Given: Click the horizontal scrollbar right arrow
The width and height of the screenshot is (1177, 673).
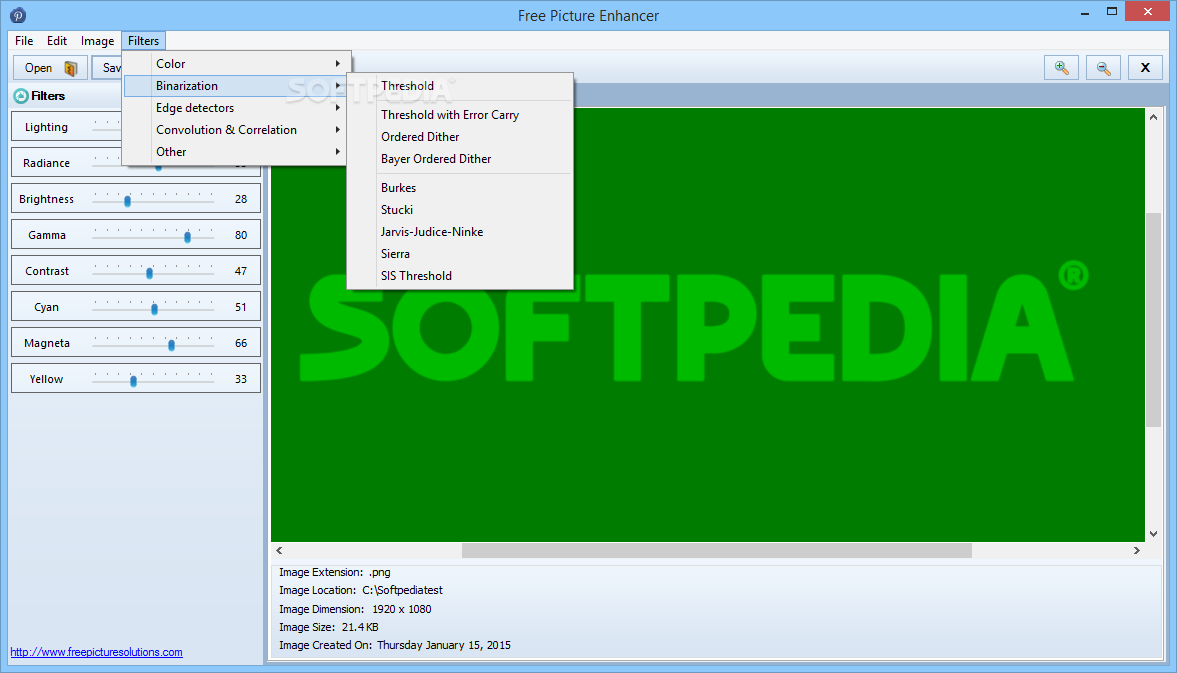Looking at the screenshot, I should [x=1136, y=550].
